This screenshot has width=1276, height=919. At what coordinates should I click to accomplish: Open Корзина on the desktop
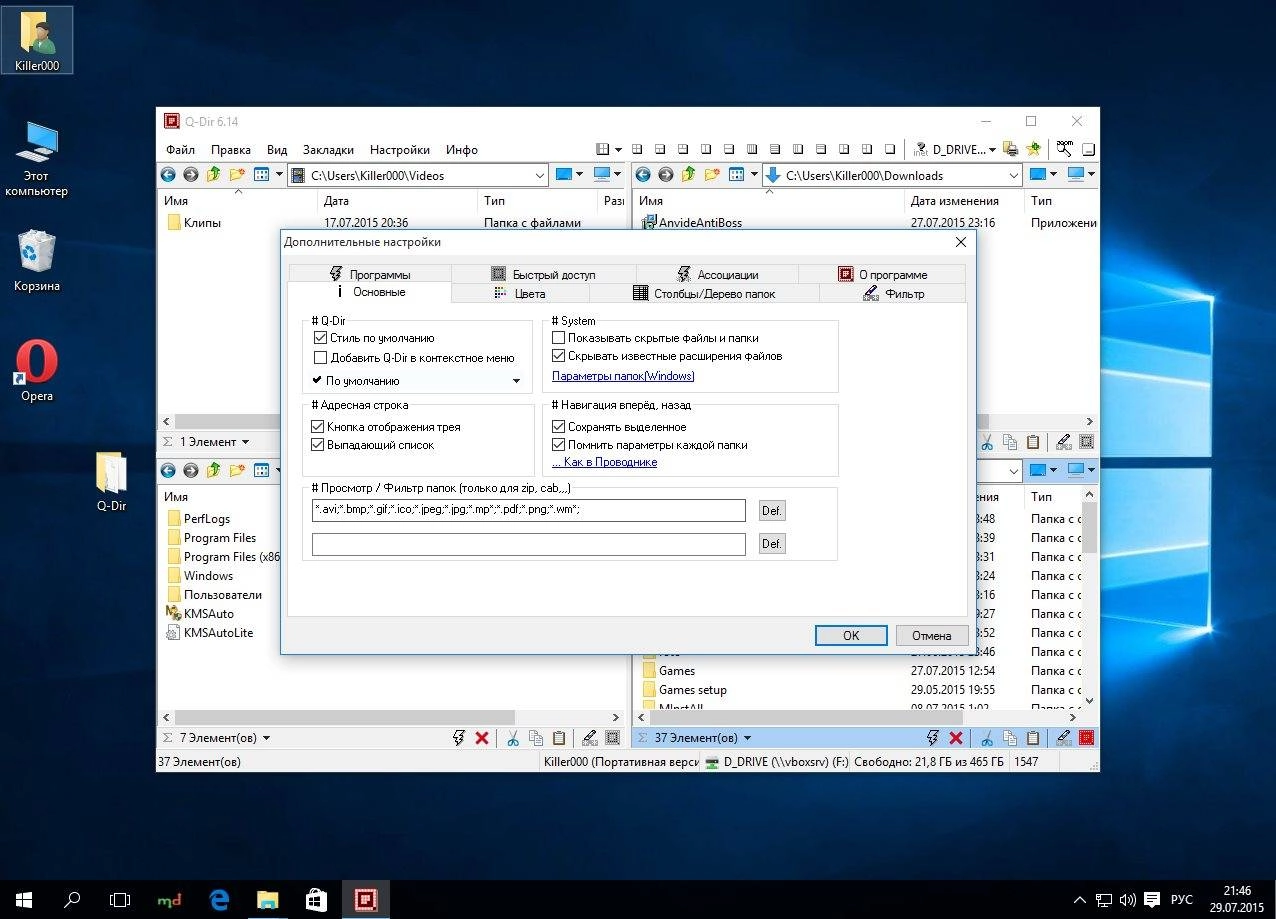[x=37, y=260]
